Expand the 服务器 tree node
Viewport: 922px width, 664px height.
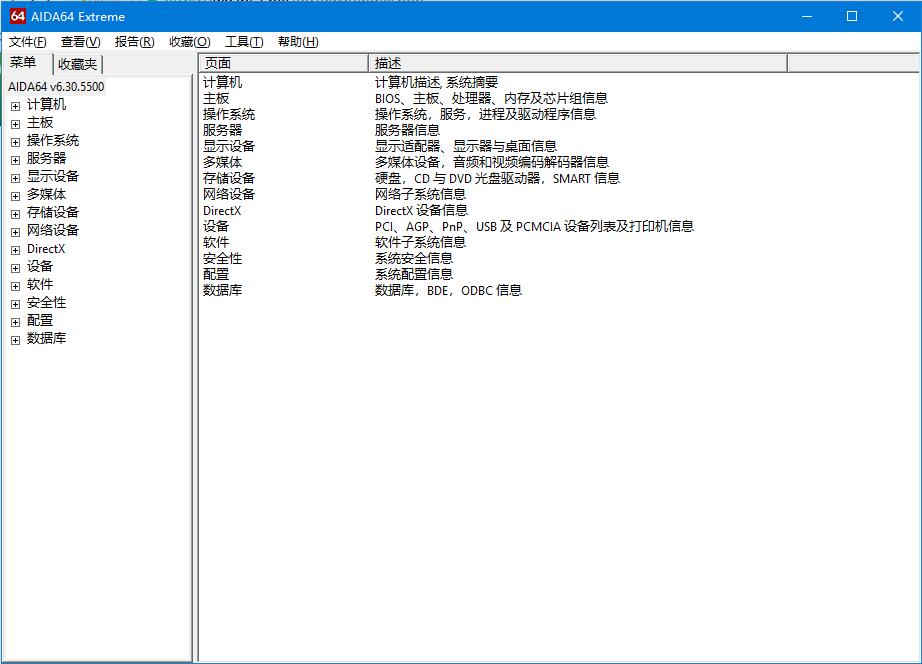point(15,160)
